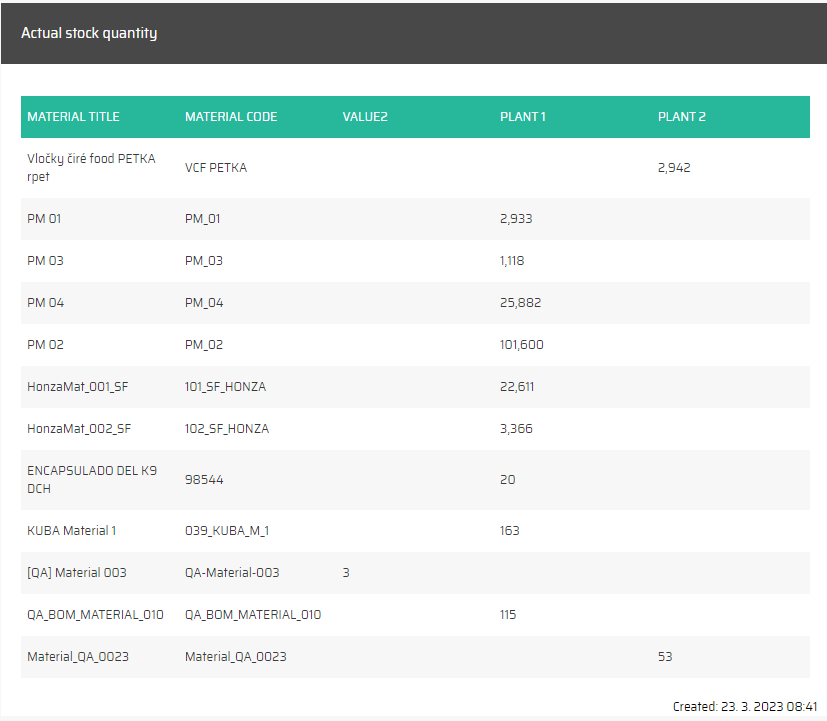Select the 2,942 value in Plant 2
This screenshot has height=721, width=827.
(674, 168)
